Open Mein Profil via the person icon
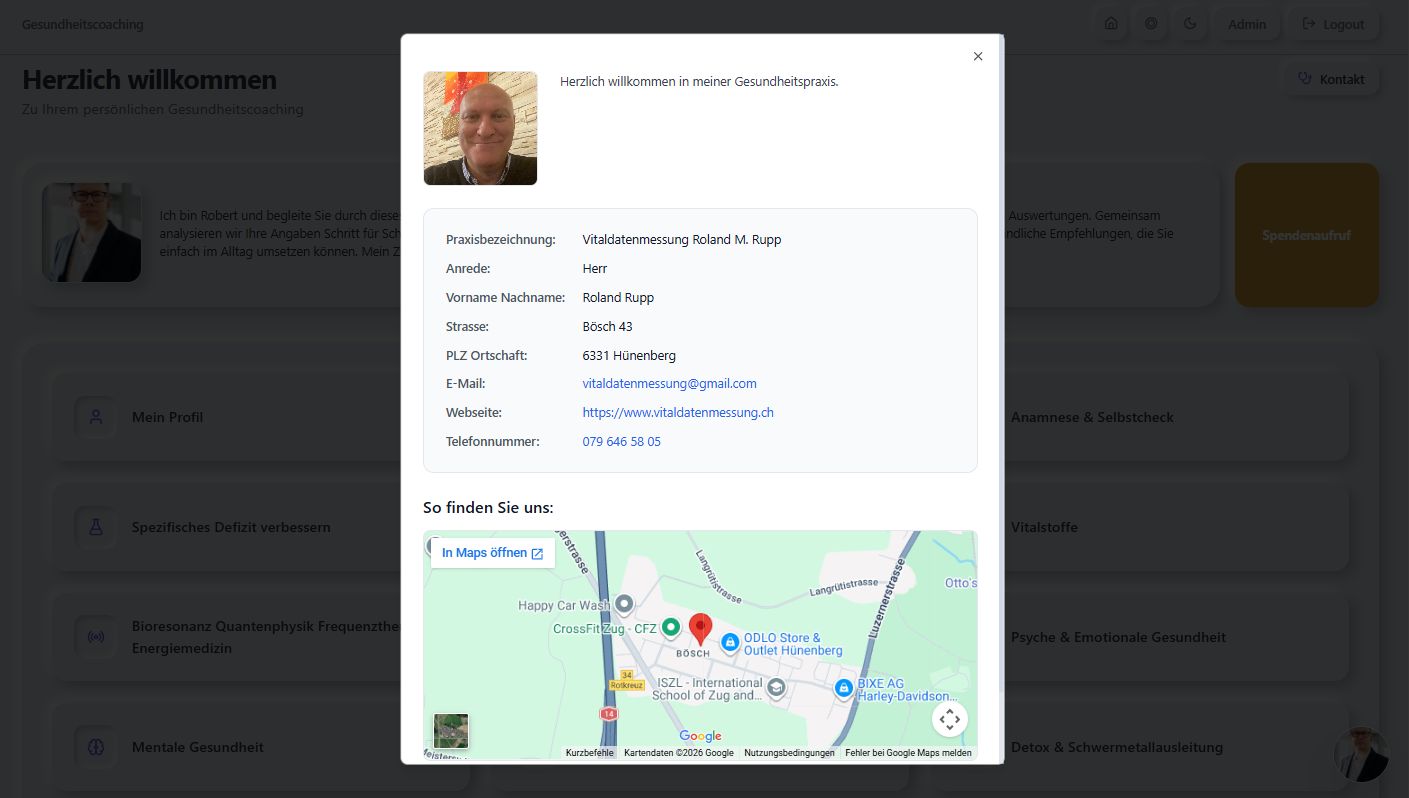 tap(95, 417)
